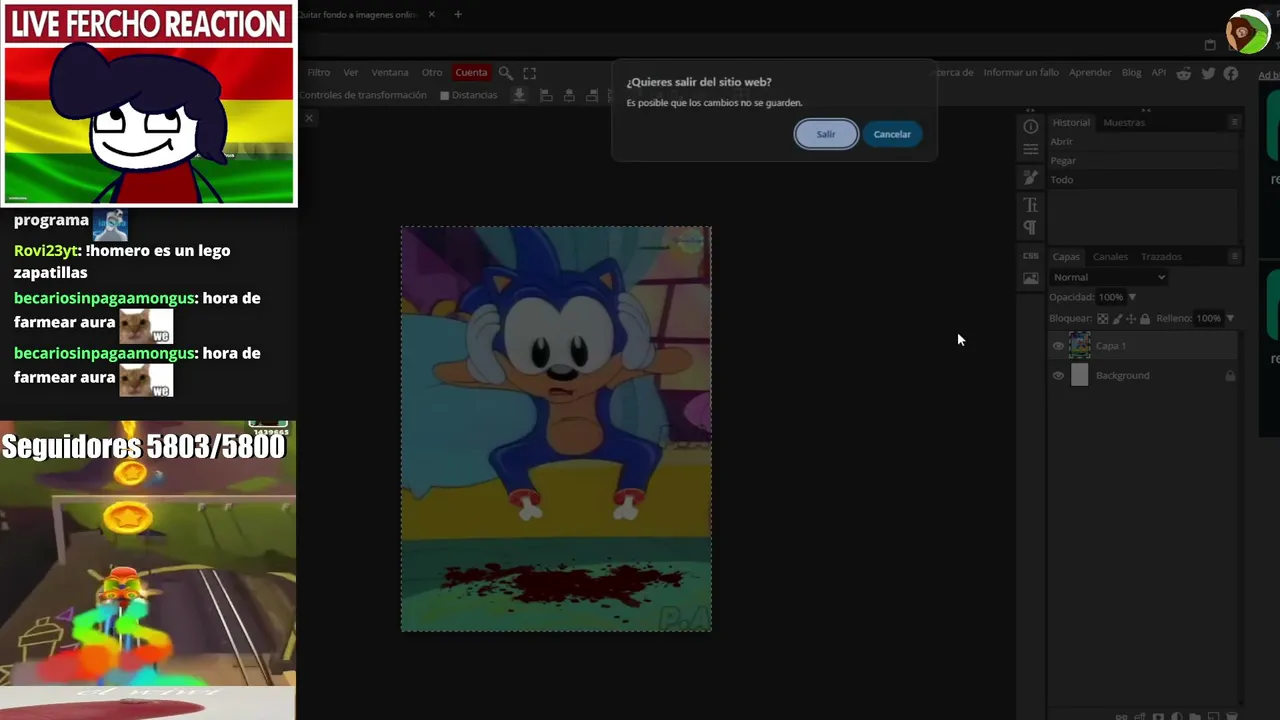The image size is (1280, 720).
Task: Open the Twitter icon link
Action: 1208,73
